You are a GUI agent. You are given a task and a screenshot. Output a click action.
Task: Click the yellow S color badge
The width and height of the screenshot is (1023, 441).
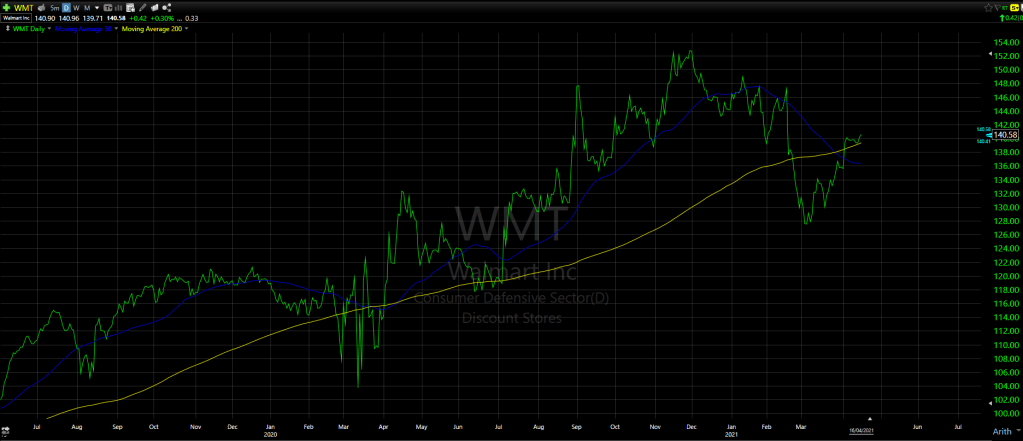(x=1015, y=7)
